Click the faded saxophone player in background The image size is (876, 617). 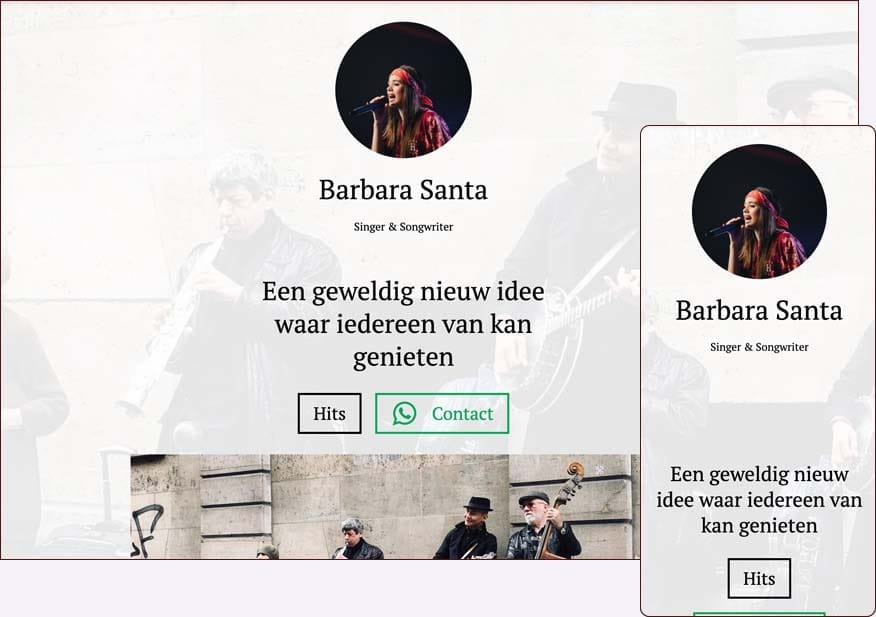(x=235, y=302)
